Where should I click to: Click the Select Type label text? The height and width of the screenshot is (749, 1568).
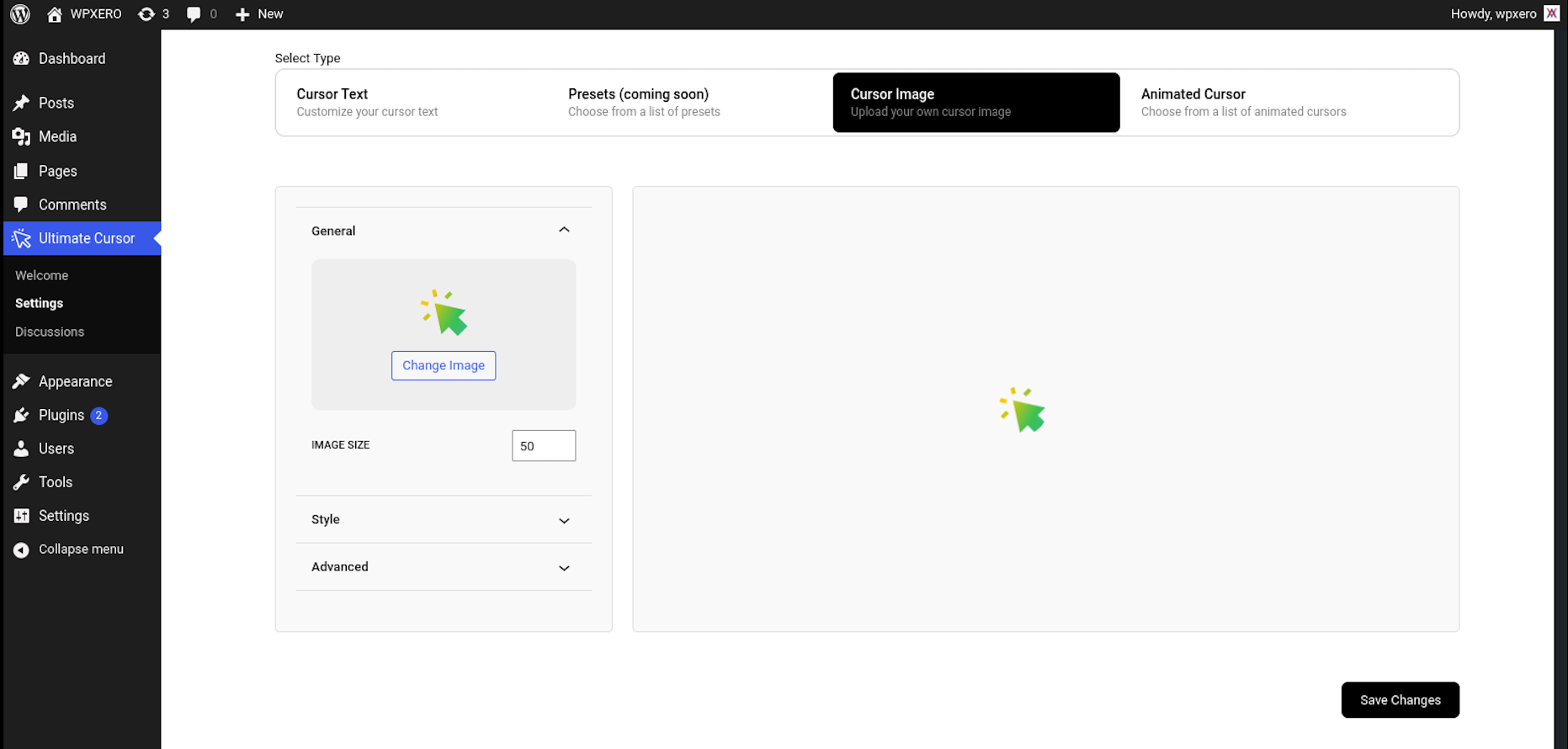[x=307, y=59]
